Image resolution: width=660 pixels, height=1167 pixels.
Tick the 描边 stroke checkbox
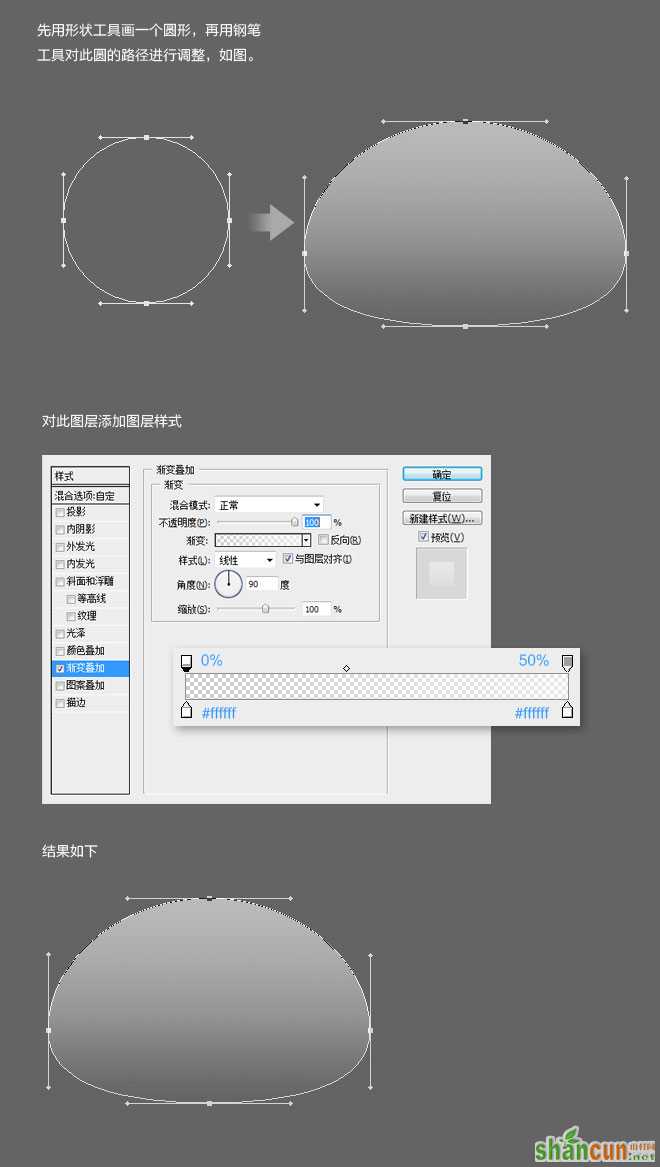tap(60, 703)
